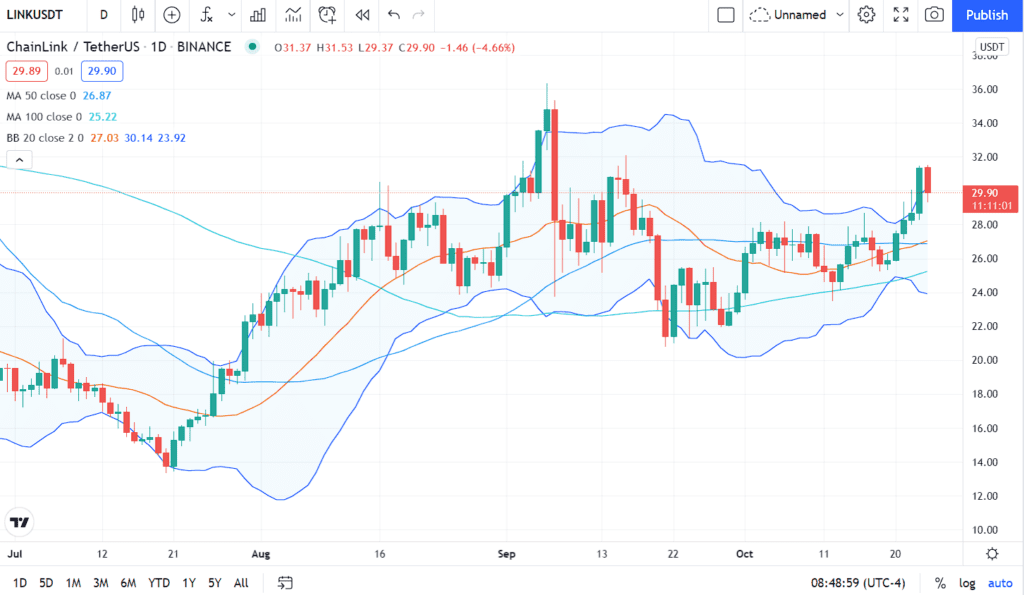Select the 1Y time range
The image size is (1024, 595).
coord(189,583)
